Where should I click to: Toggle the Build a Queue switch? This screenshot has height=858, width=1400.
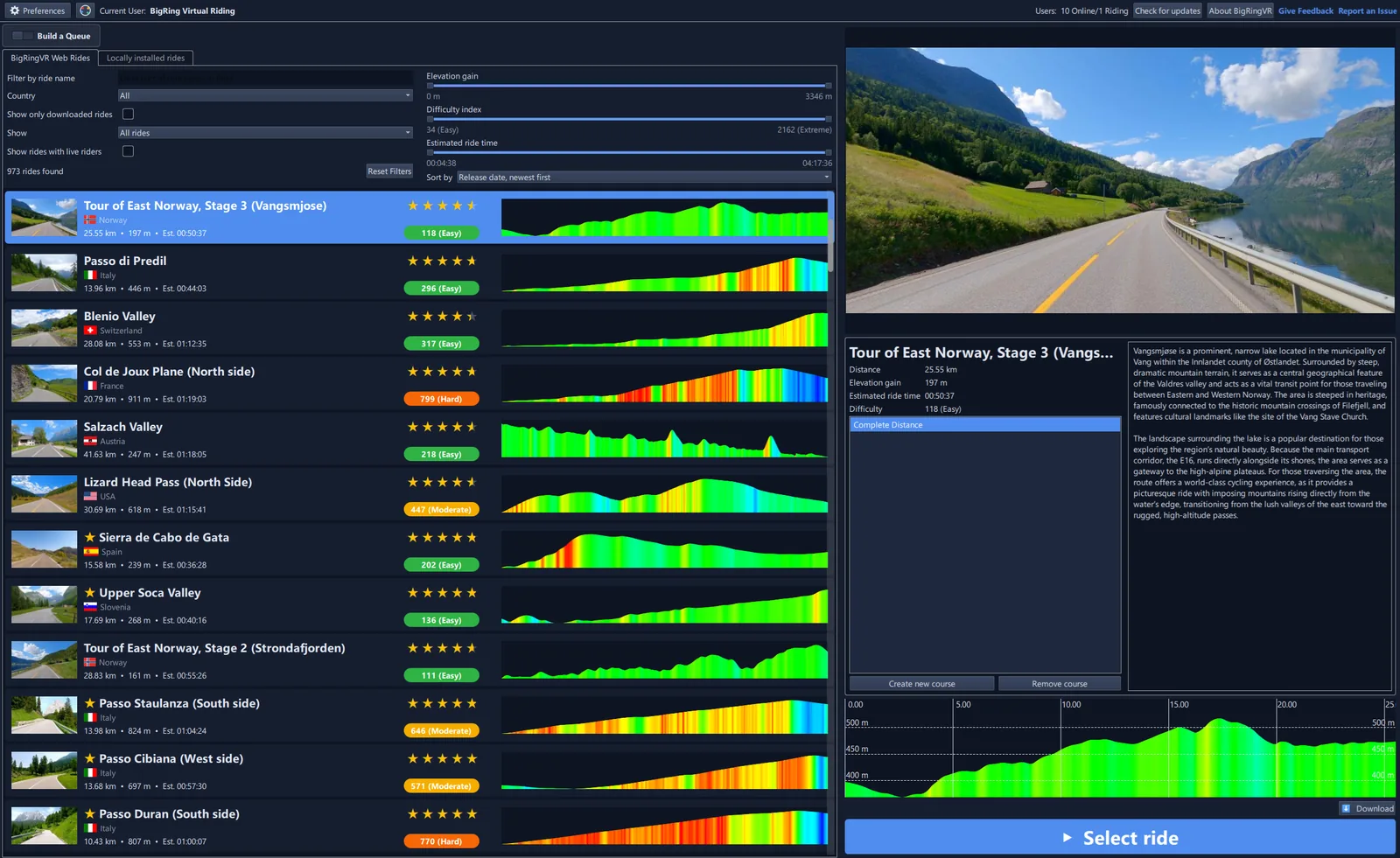tap(23, 36)
